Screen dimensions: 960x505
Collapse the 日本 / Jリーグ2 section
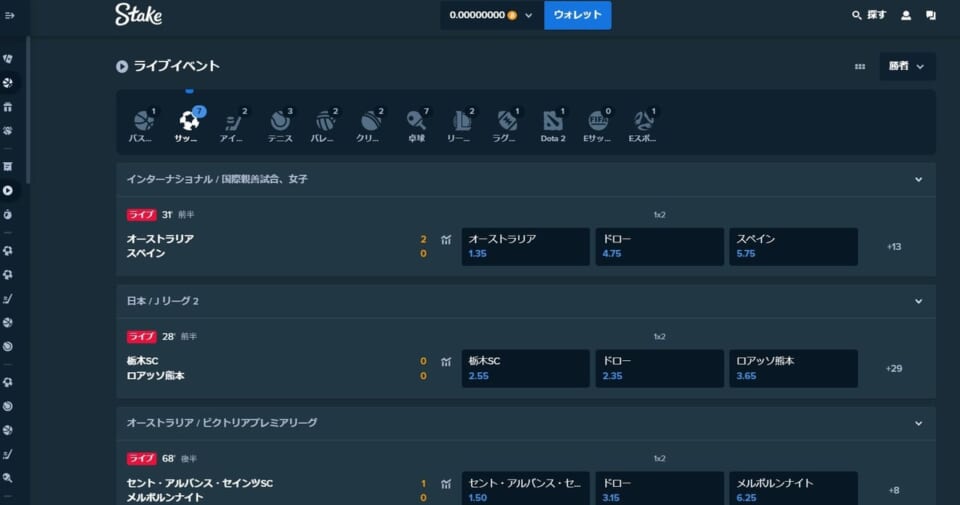918,301
